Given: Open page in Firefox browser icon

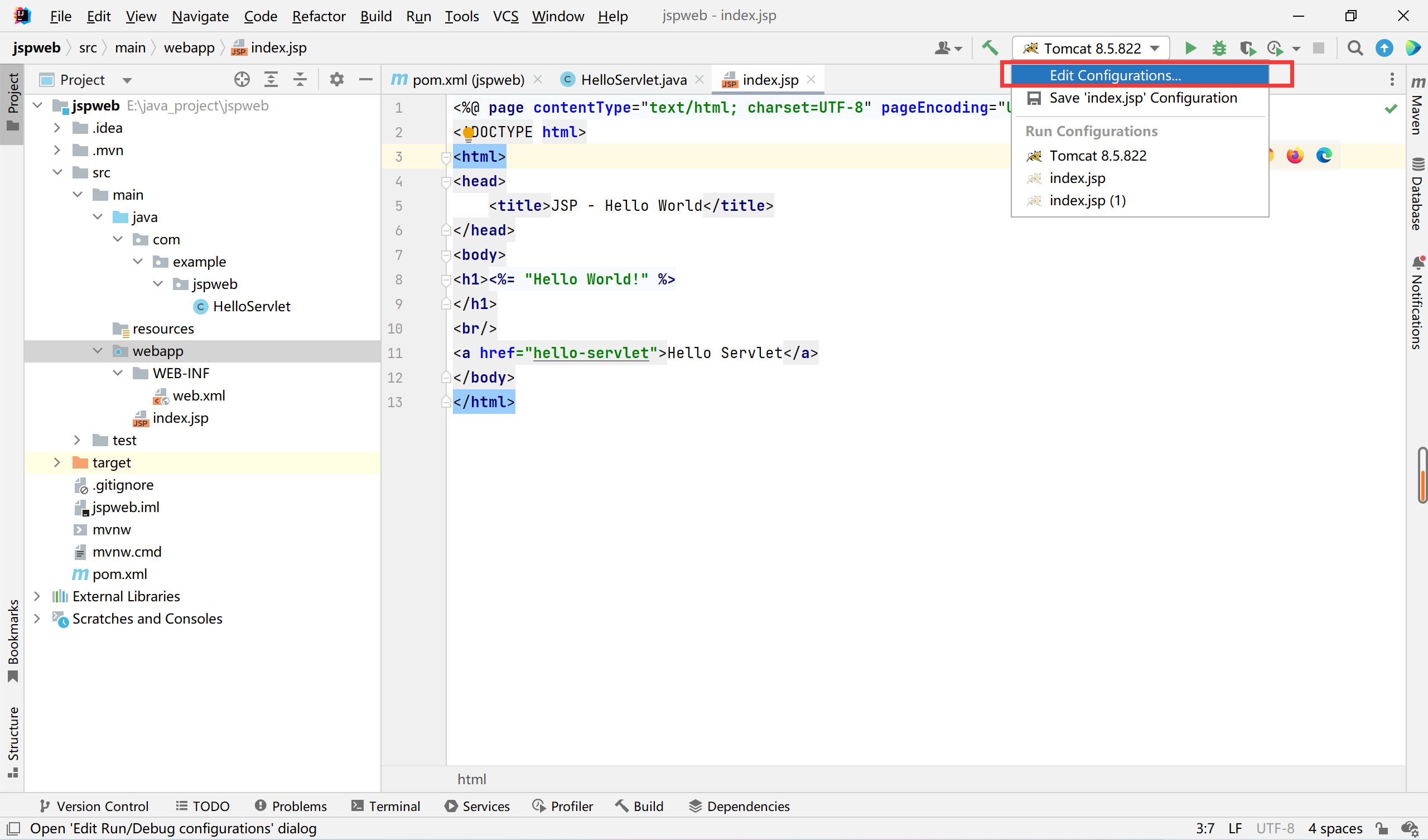Looking at the screenshot, I should pos(1295,155).
